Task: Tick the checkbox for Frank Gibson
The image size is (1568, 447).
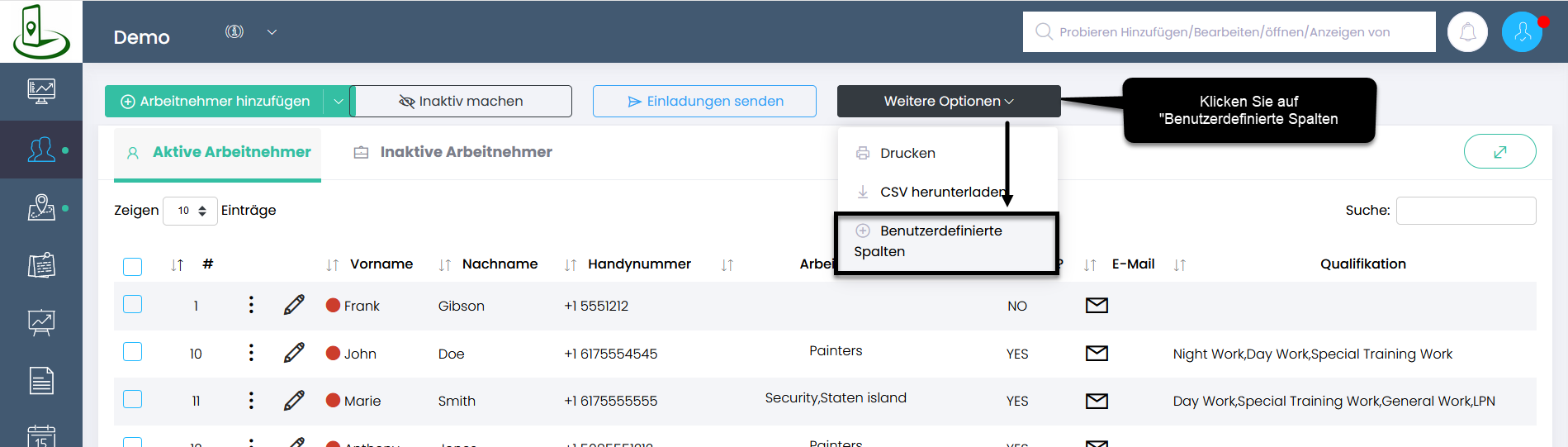Action: 132,304
